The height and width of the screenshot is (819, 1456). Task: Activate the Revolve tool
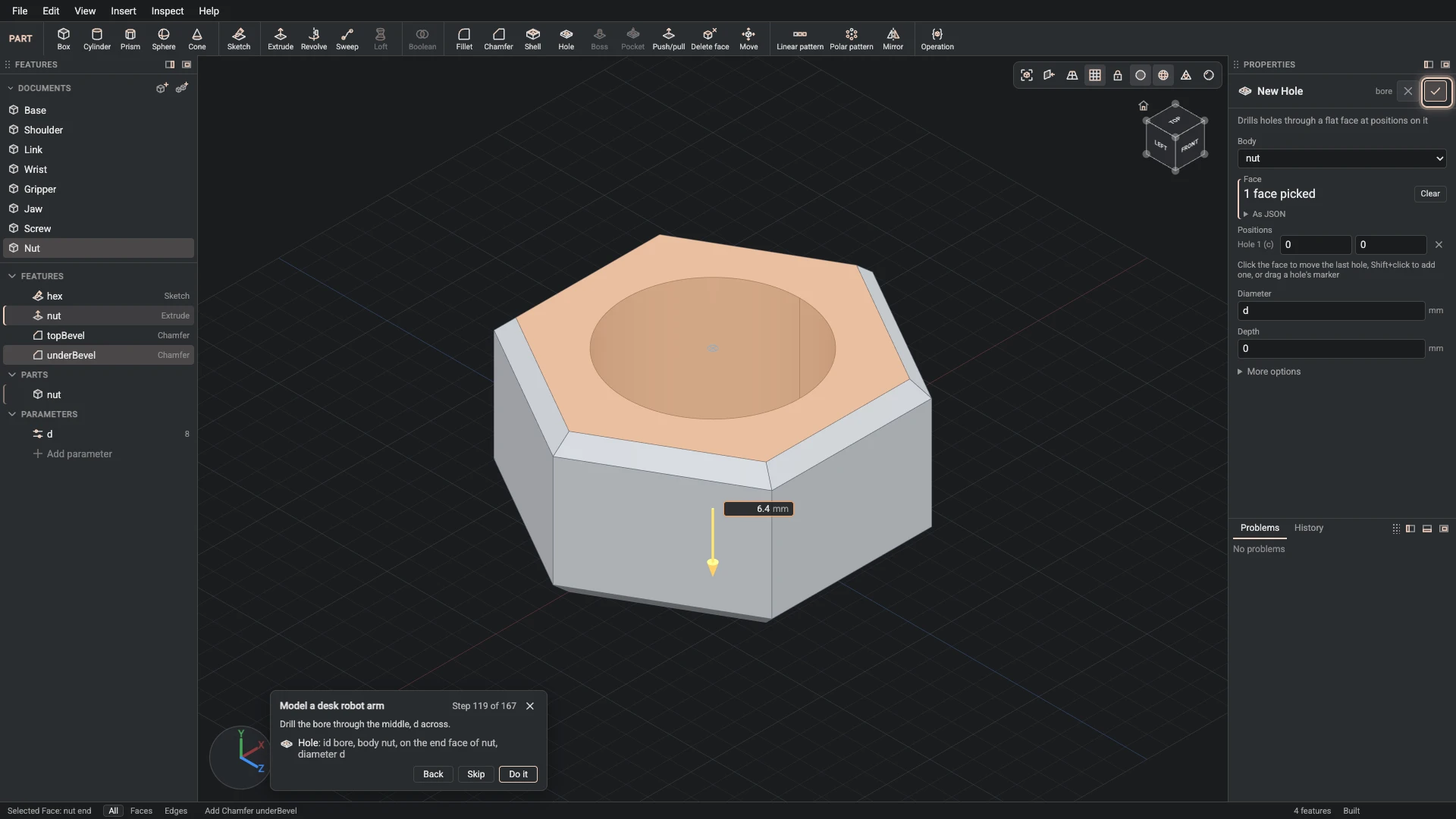click(x=314, y=39)
